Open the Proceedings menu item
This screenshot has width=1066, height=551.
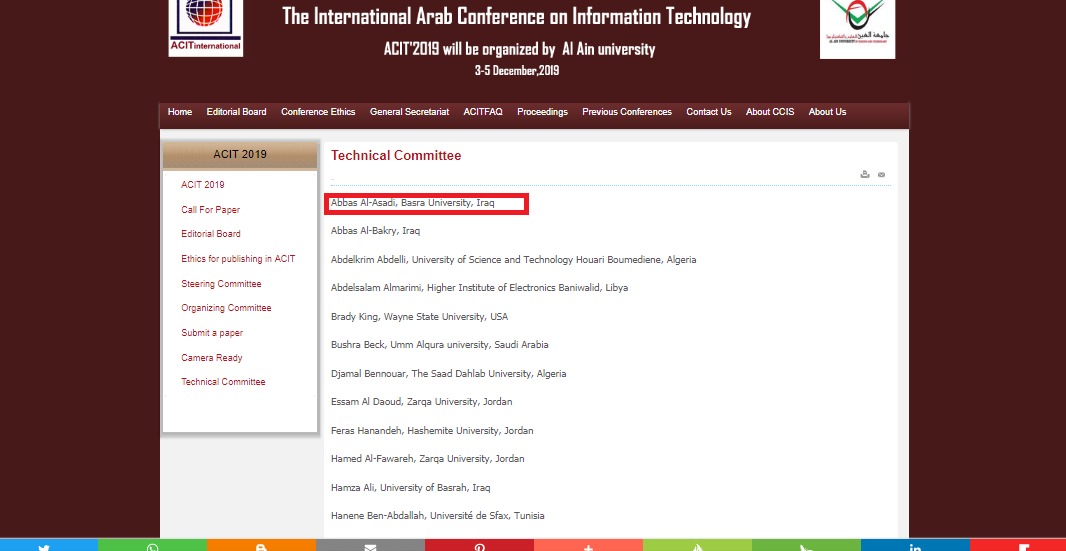click(x=542, y=112)
